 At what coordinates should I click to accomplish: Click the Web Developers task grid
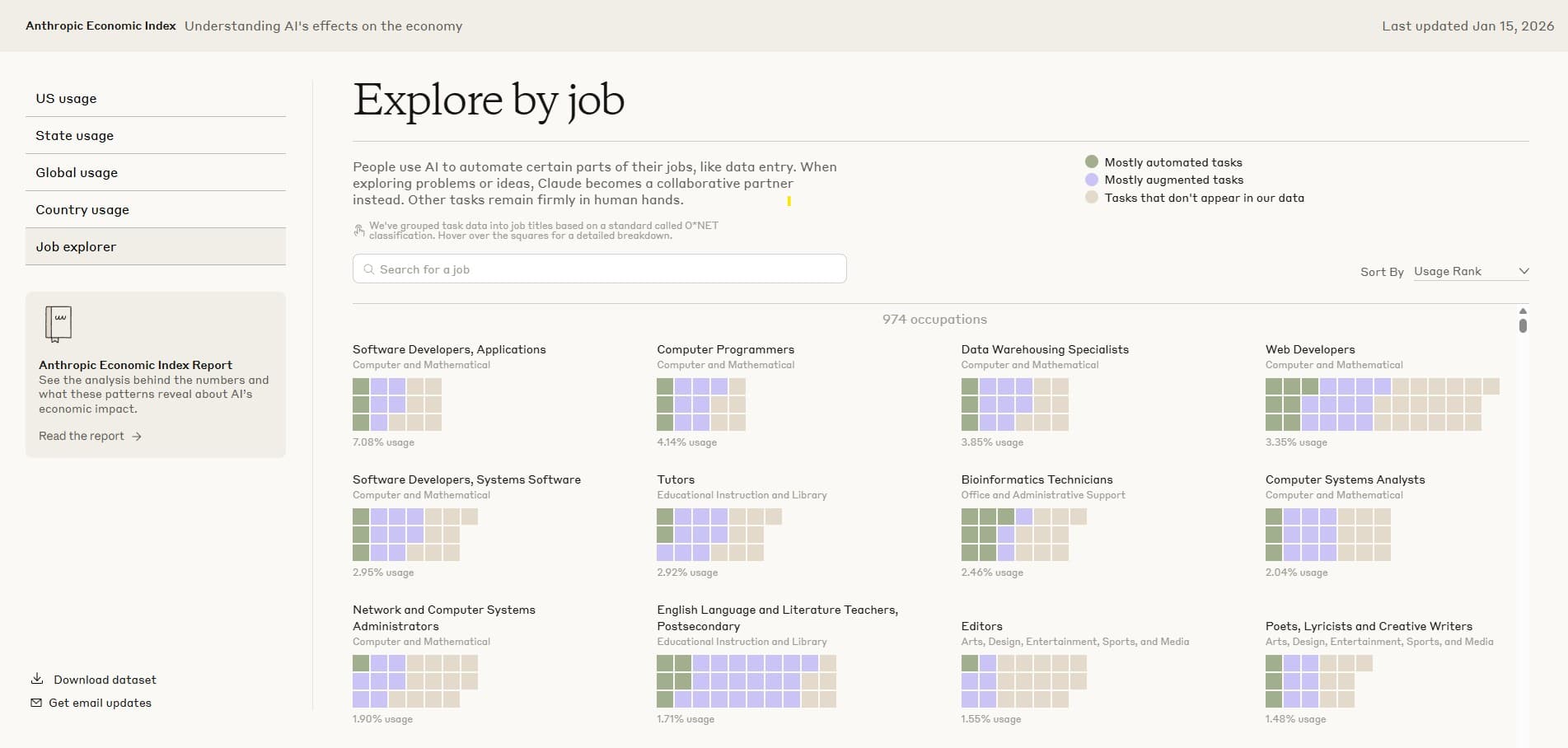[x=1382, y=404]
